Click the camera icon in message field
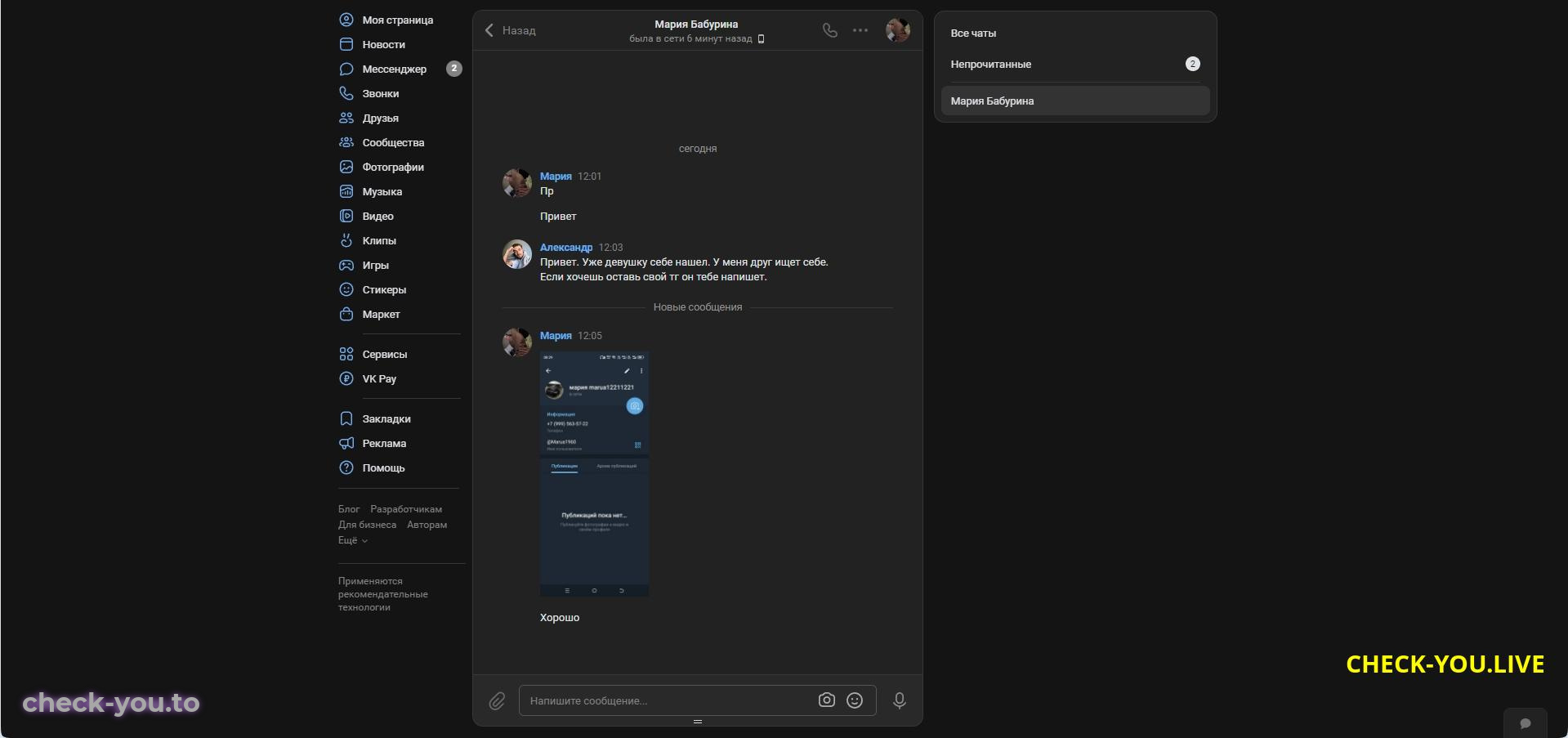 tap(827, 700)
